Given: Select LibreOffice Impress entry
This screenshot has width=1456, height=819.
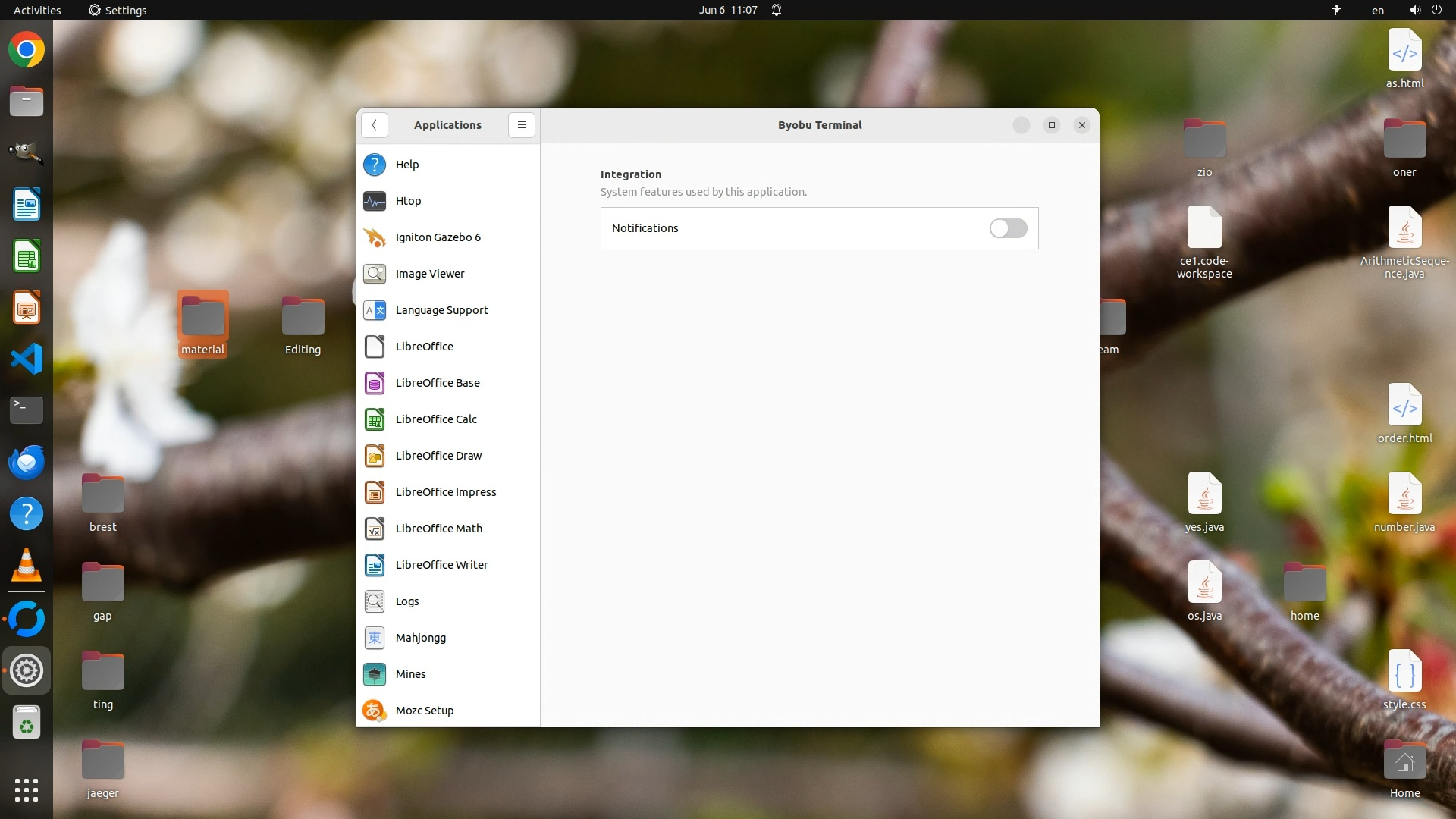Looking at the screenshot, I should 445,492.
